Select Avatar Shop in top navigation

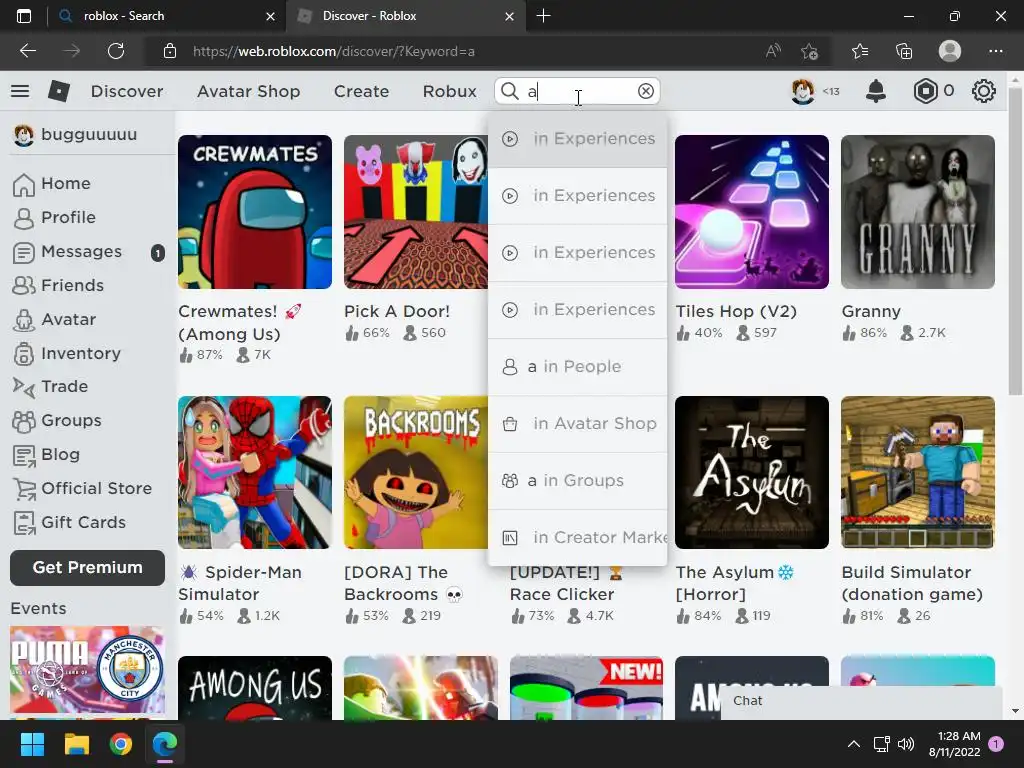click(249, 91)
